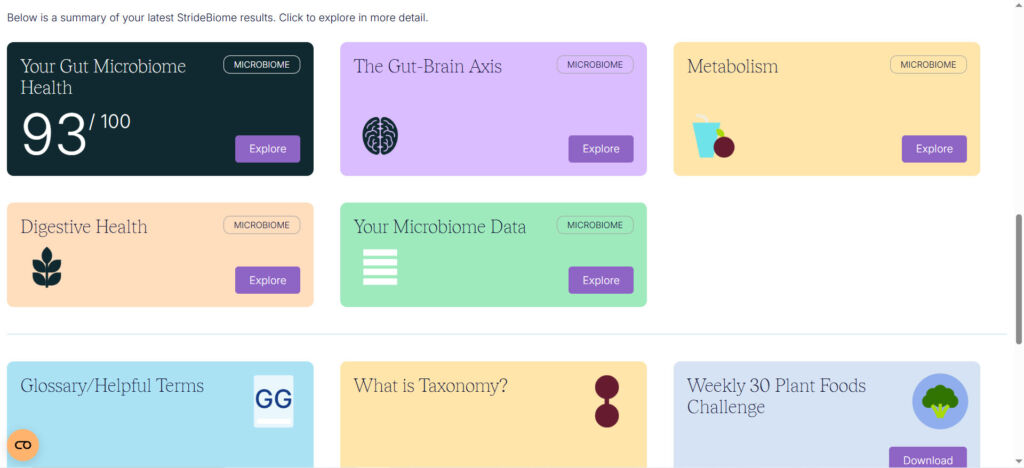Viewport: 1024px width, 468px height.
Task: Open the What is Taxonomy? card title
Action: 430,386
